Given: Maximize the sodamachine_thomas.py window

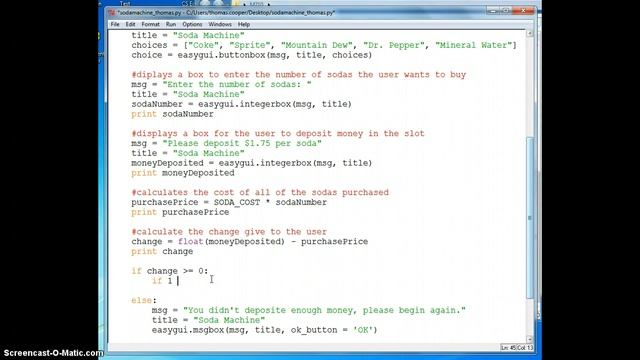Looking at the screenshot, I should point(506,11).
